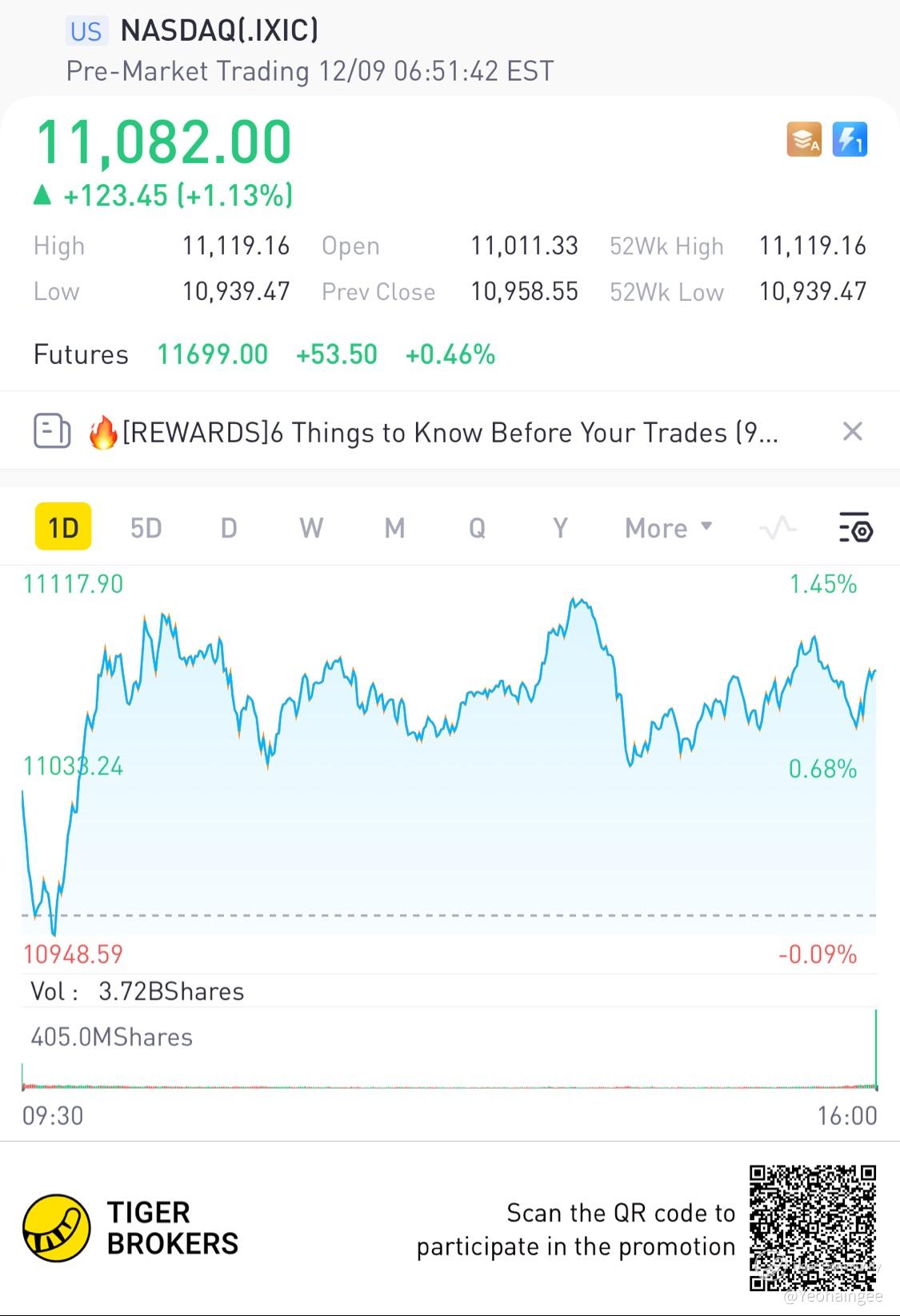Viewport: 900px width, 1316px height.
Task: Dismiss the REWARDS banner with X
Action: (x=853, y=432)
